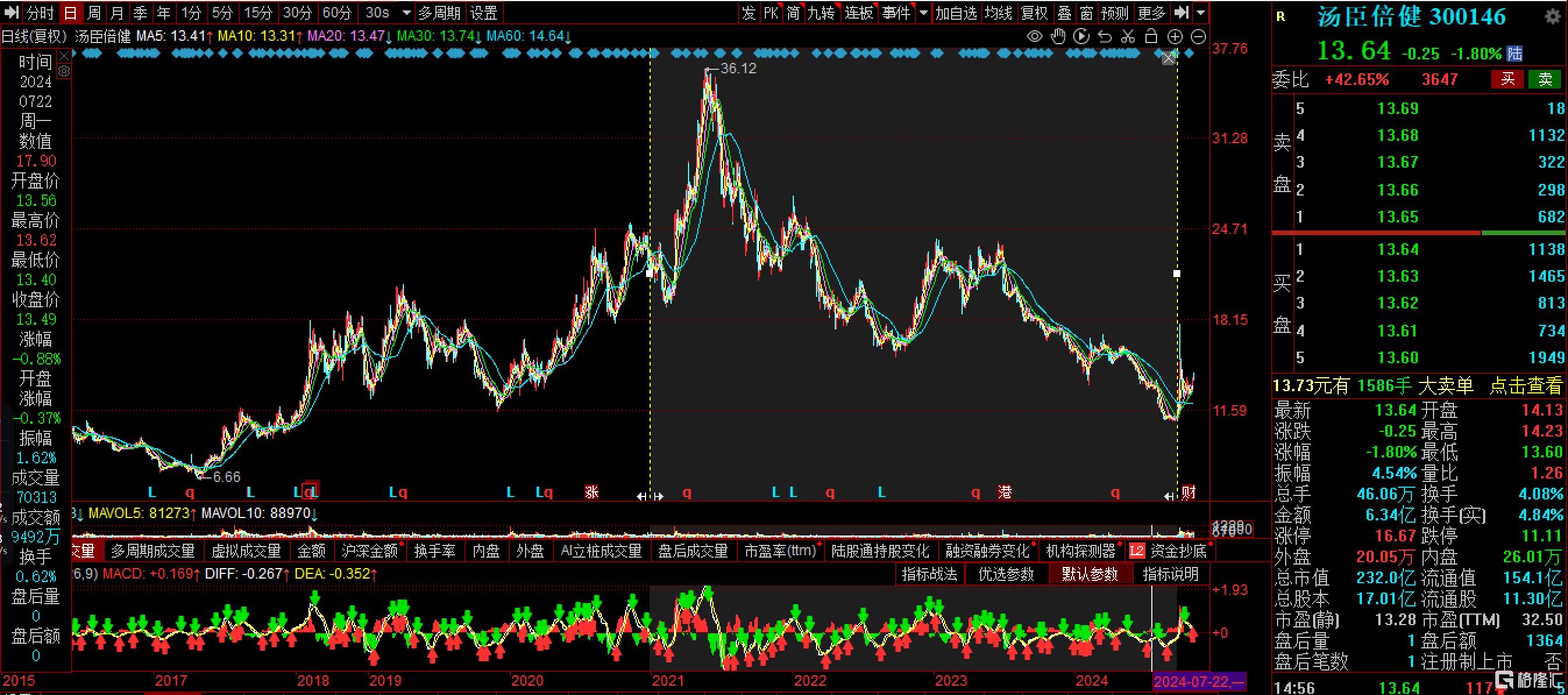This screenshot has height=695, width=1568.
Task: Click the R badge near stock name
Action: [1281, 17]
